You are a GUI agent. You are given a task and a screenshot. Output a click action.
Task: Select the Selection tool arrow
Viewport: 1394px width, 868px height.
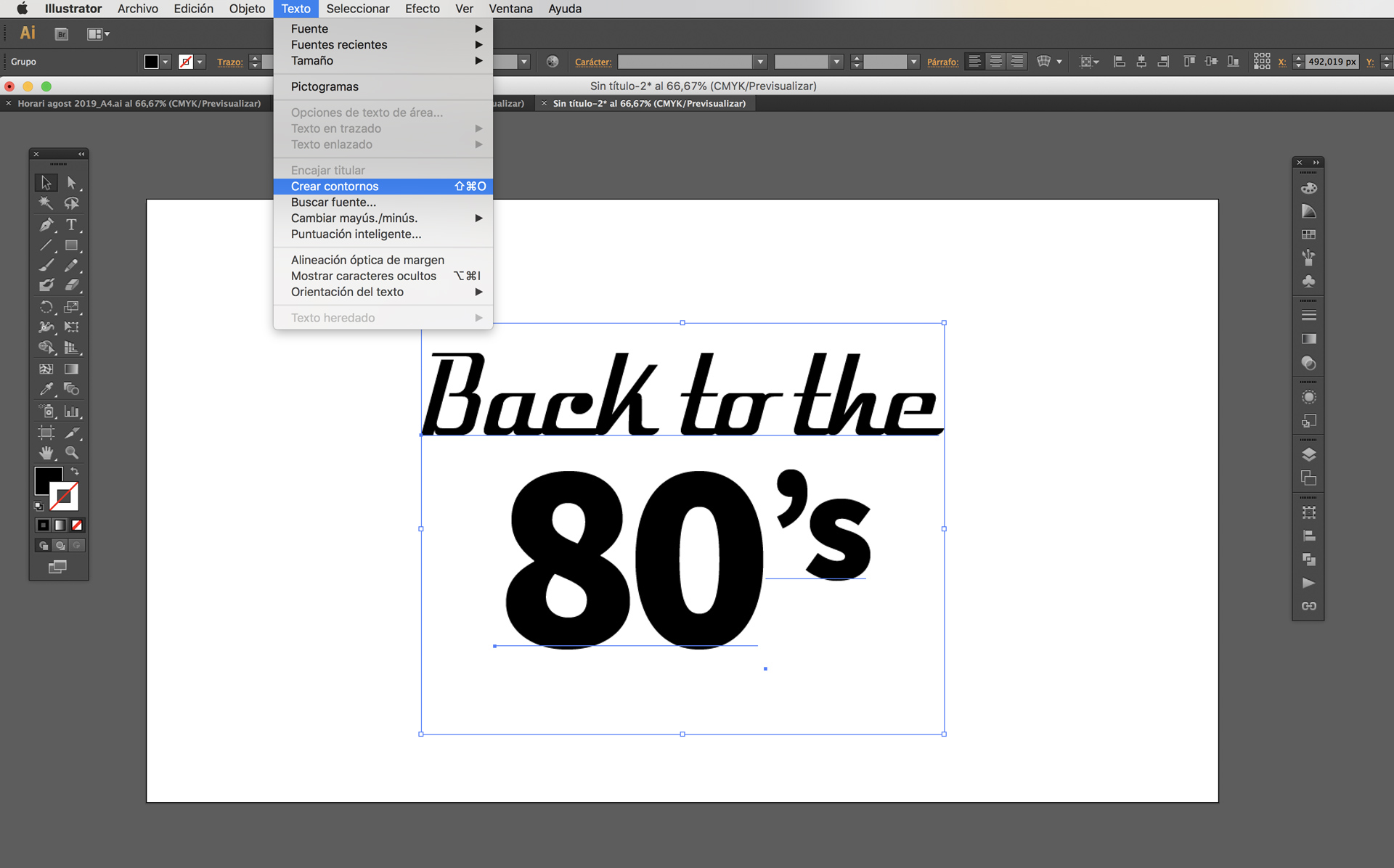coord(46,182)
